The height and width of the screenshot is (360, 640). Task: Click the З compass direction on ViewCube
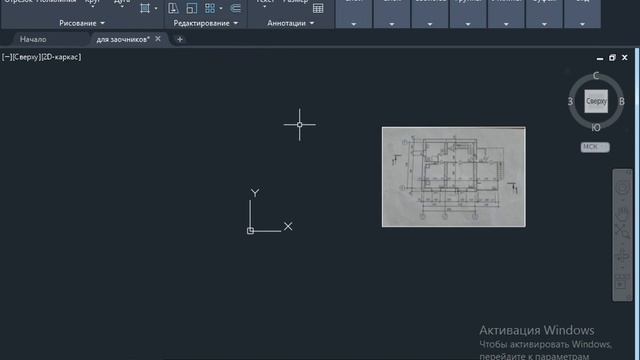point(570,101)
